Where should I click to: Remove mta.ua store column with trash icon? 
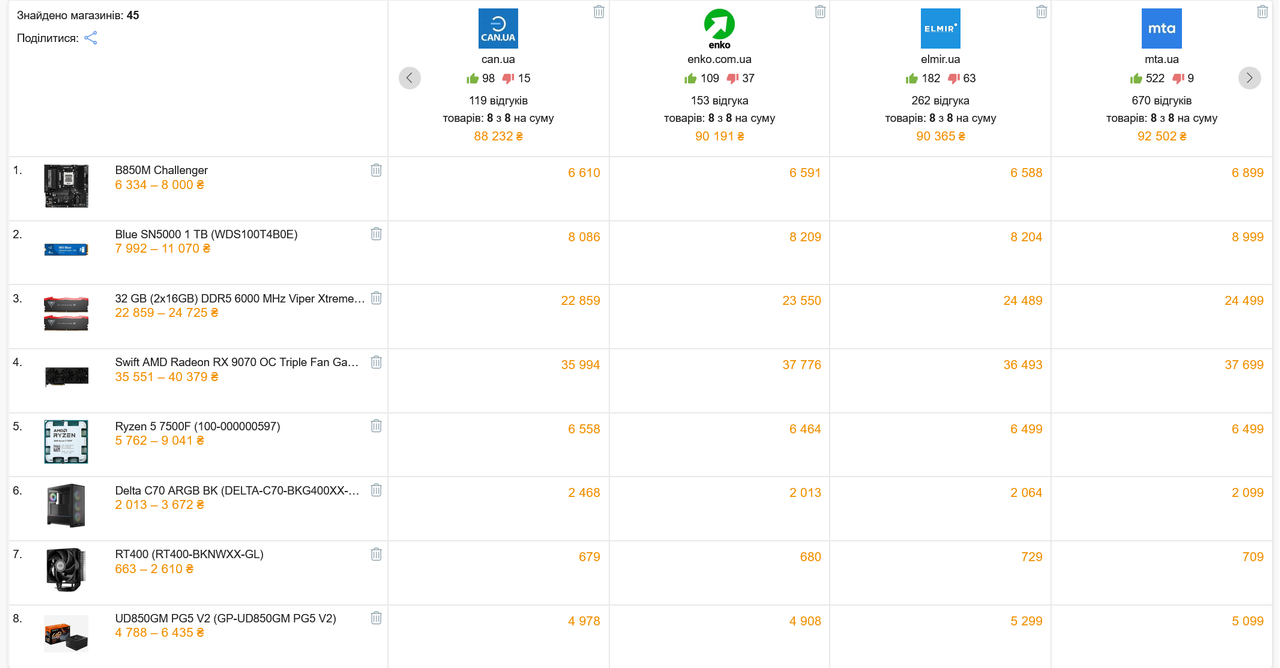click(x=1262, y=12)
